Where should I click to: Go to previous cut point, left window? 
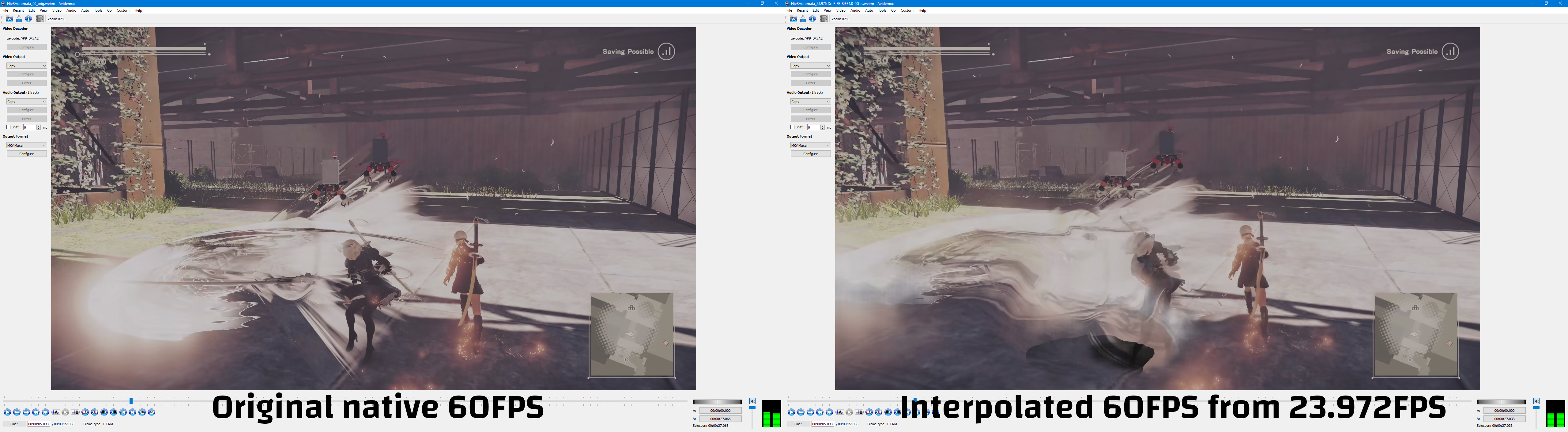click(85, 412)
